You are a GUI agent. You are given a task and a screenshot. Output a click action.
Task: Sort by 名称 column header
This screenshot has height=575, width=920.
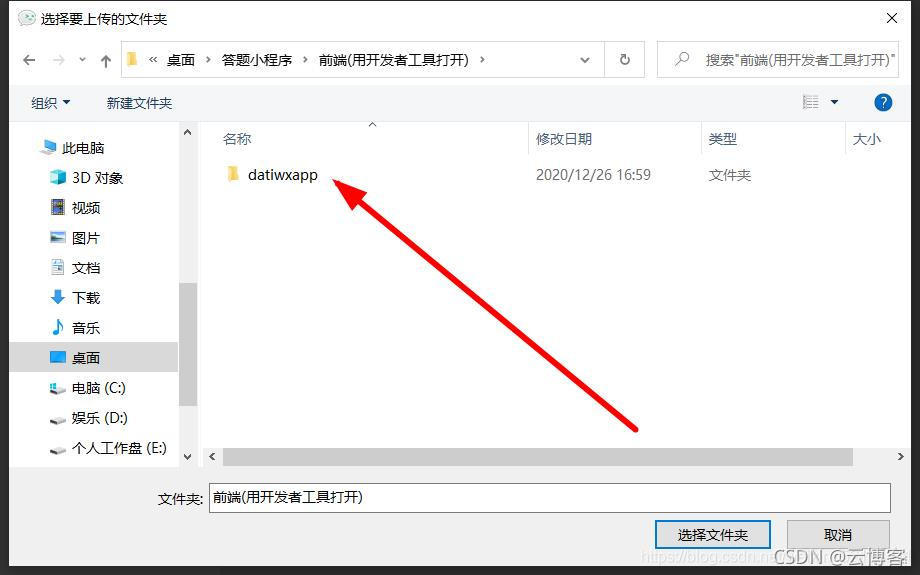point(237,139)
